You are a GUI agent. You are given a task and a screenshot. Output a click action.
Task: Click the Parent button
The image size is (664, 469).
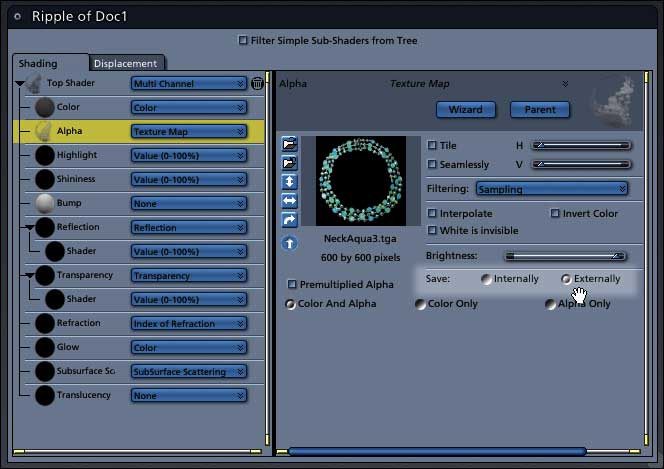(540, 109)
